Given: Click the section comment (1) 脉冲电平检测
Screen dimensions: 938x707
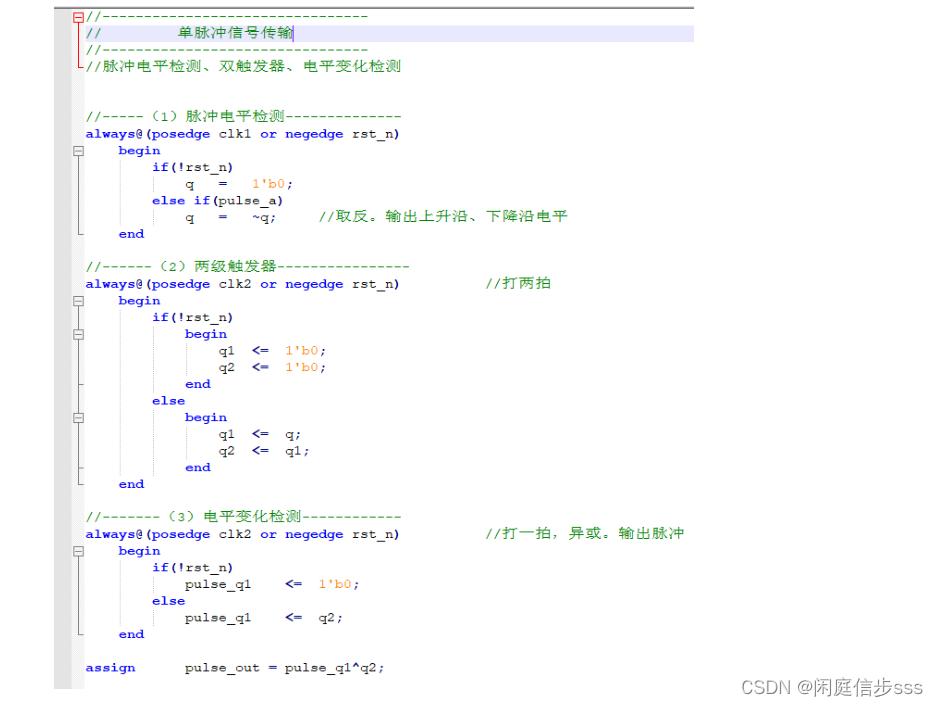Looking at the screenshot, I should tap(243, 116).
